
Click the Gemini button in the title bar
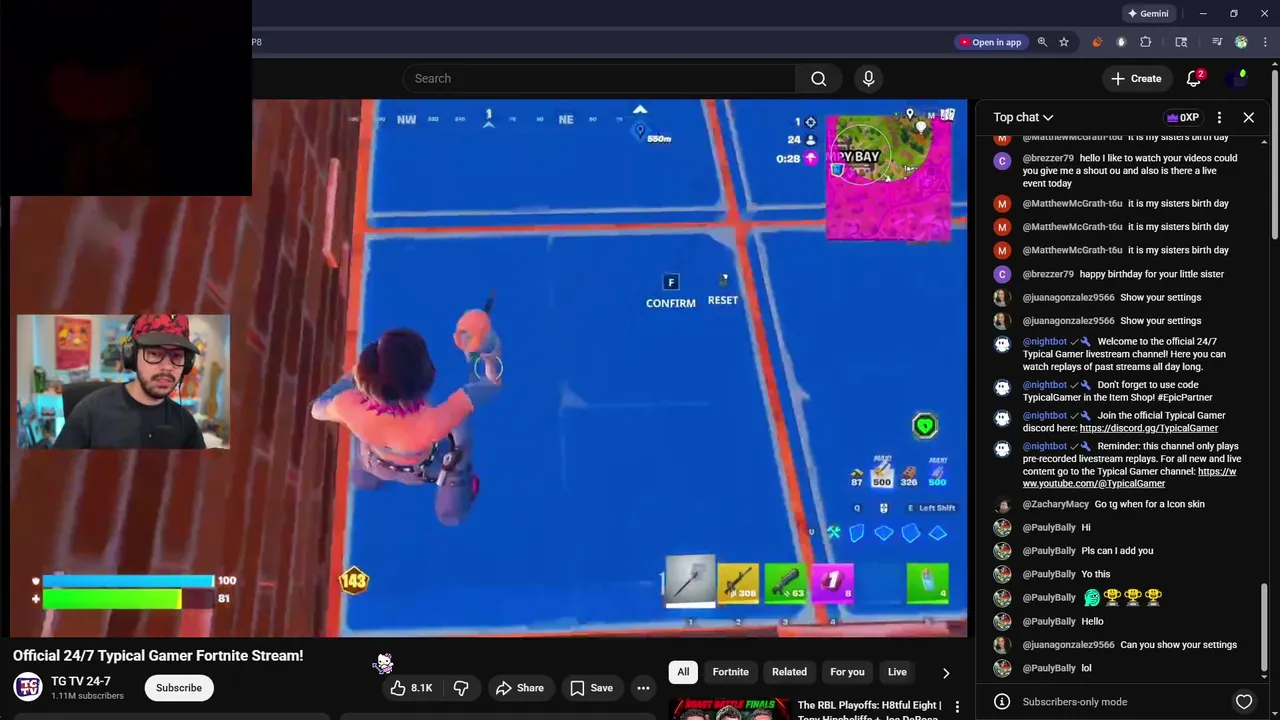pos(1148,14)
